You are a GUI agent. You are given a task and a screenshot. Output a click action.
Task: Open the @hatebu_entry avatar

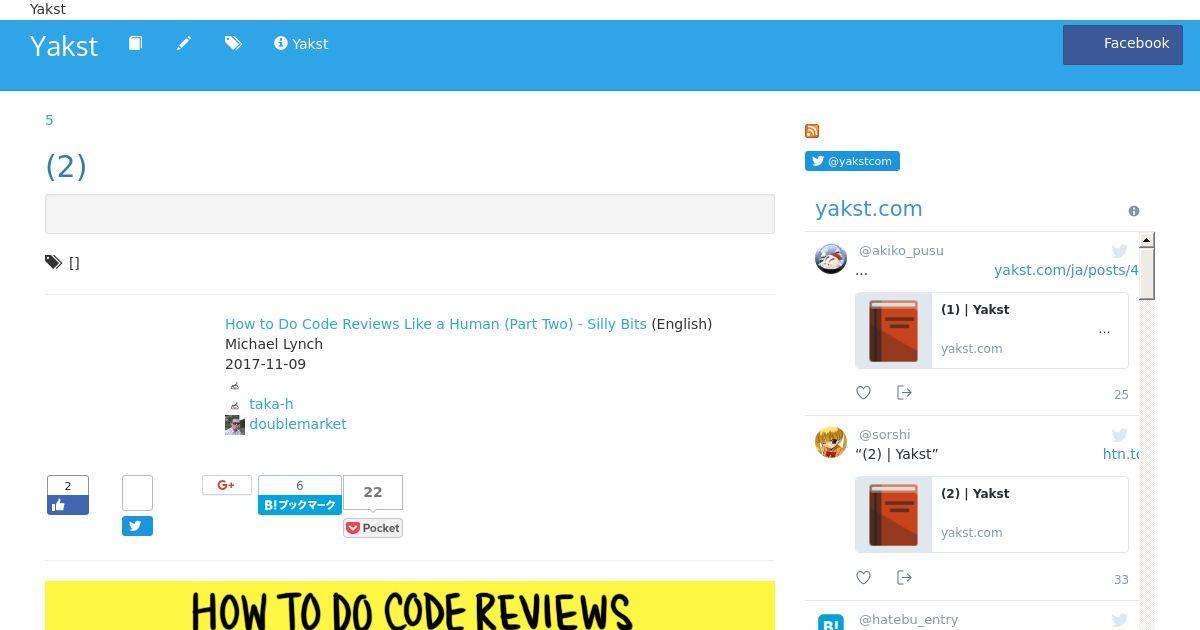click(x=831, y=621)
